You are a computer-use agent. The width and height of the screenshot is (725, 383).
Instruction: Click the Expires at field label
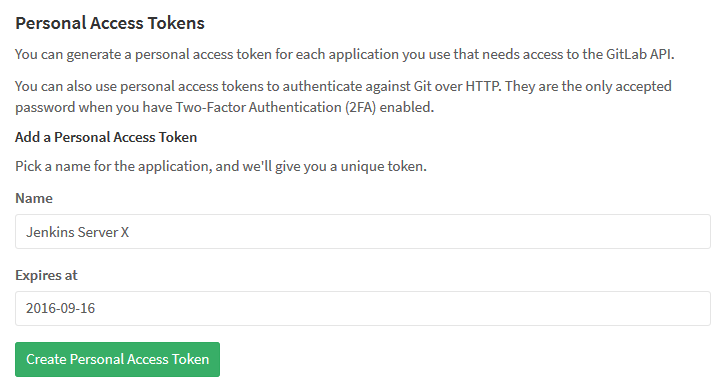tap(46, 275)
